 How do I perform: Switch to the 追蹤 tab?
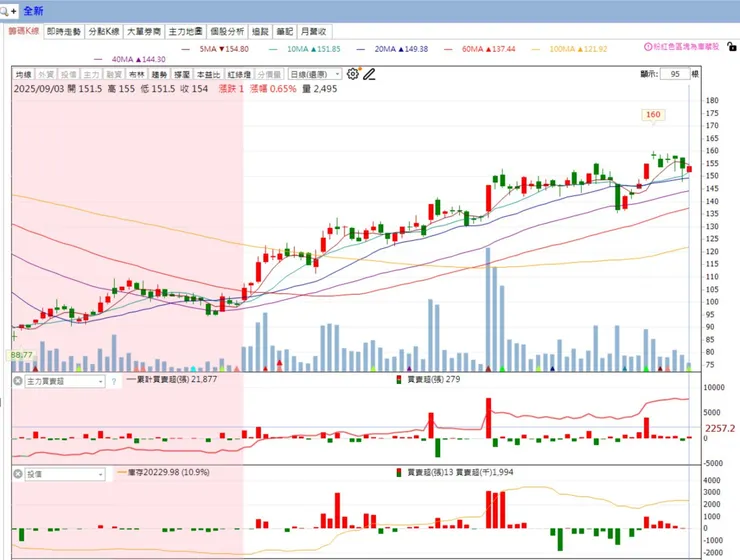[x=260, y=32]
